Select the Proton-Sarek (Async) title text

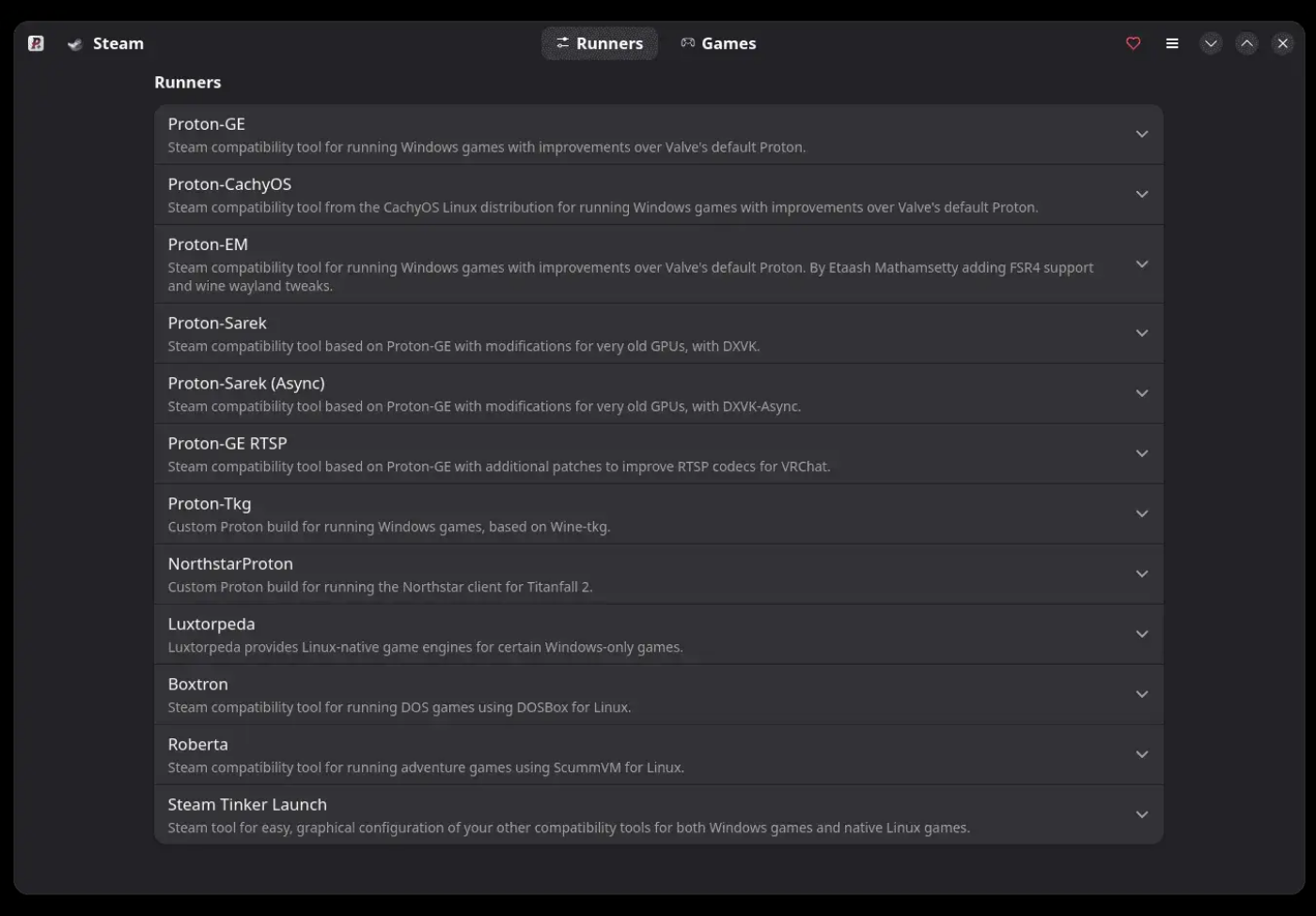point(246,384)
